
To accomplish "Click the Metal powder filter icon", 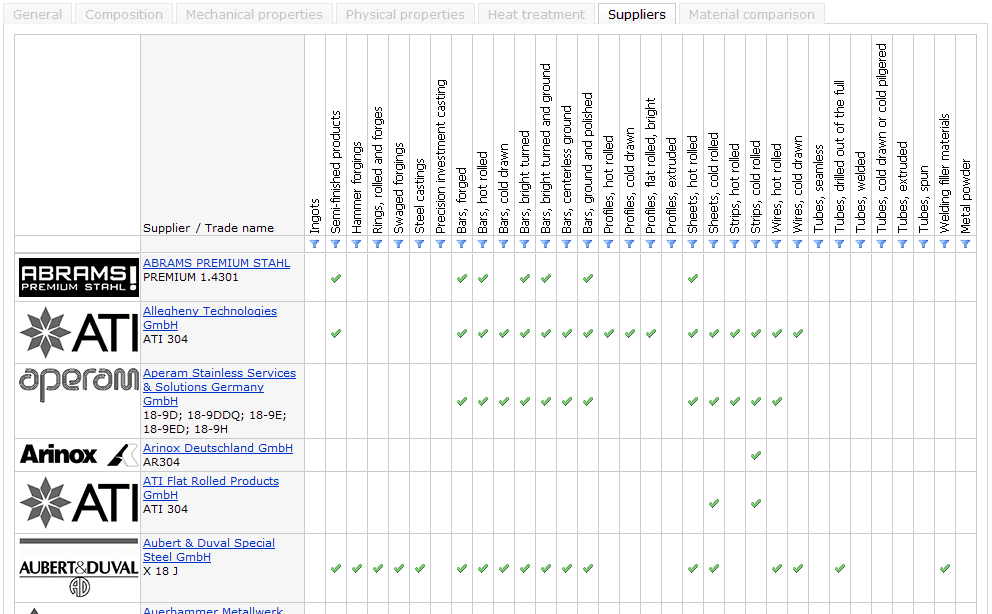I will click(x=965, y=244).
